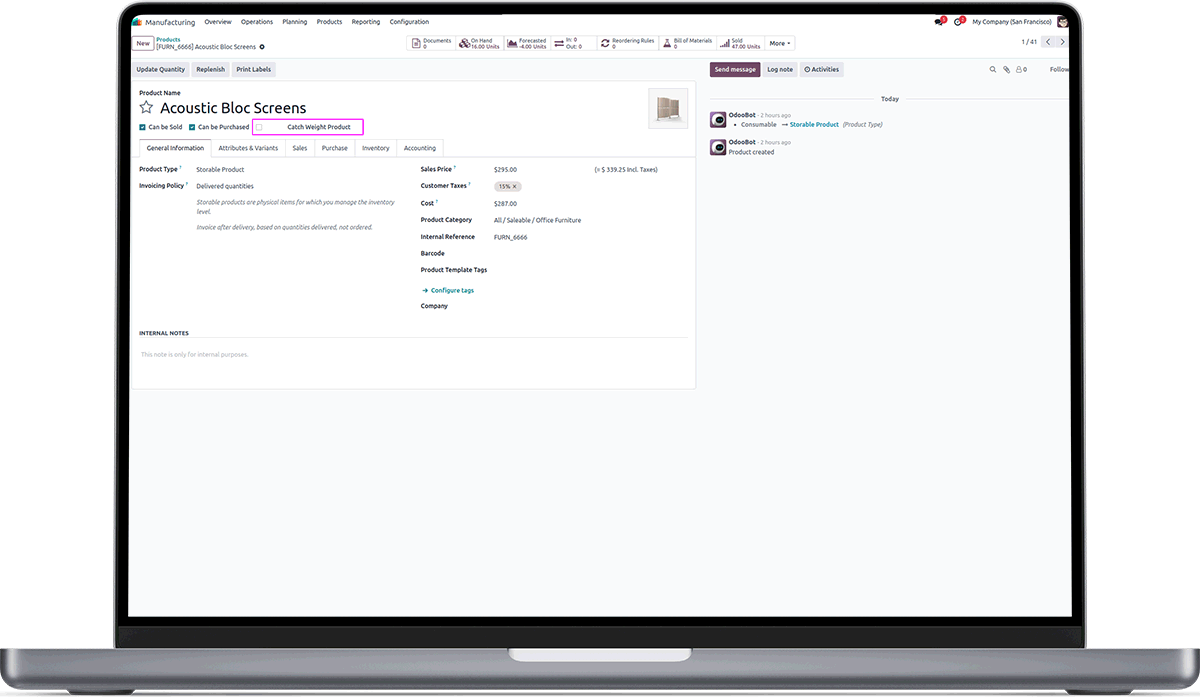The image size is (1200, 697).
Task: Toggle the Can be Purchased checkbox
Action: click(x=192, y=127)
